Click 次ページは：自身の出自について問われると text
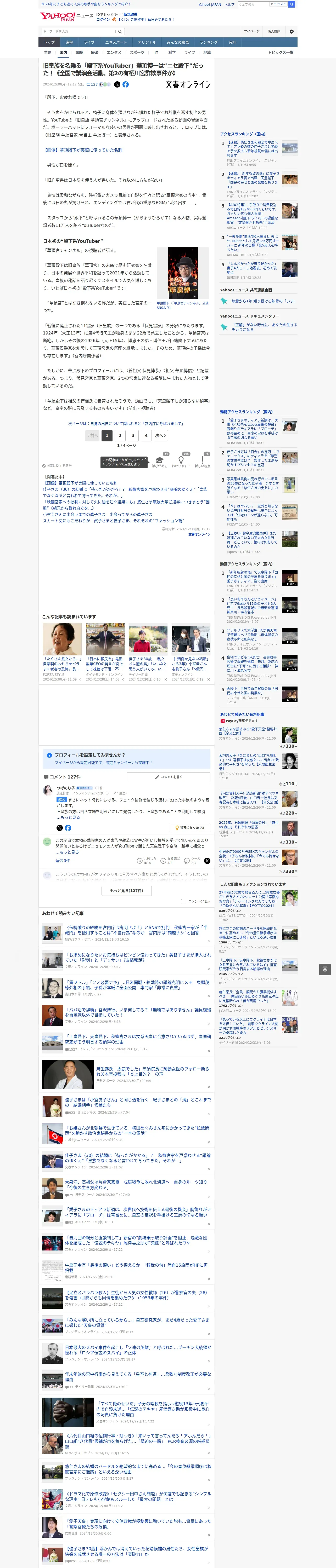 [x=127, y=424]
